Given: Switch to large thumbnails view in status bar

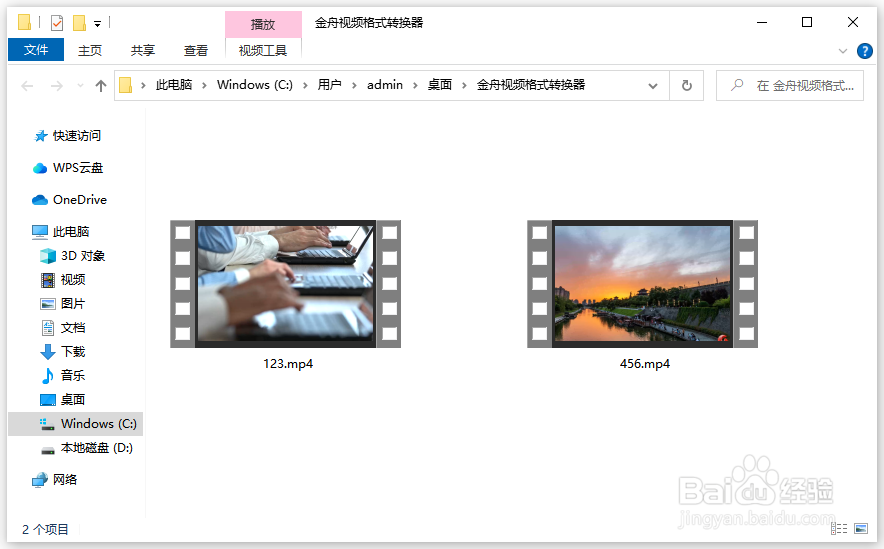Looking at the screenshot, I should tap(861, 528).
